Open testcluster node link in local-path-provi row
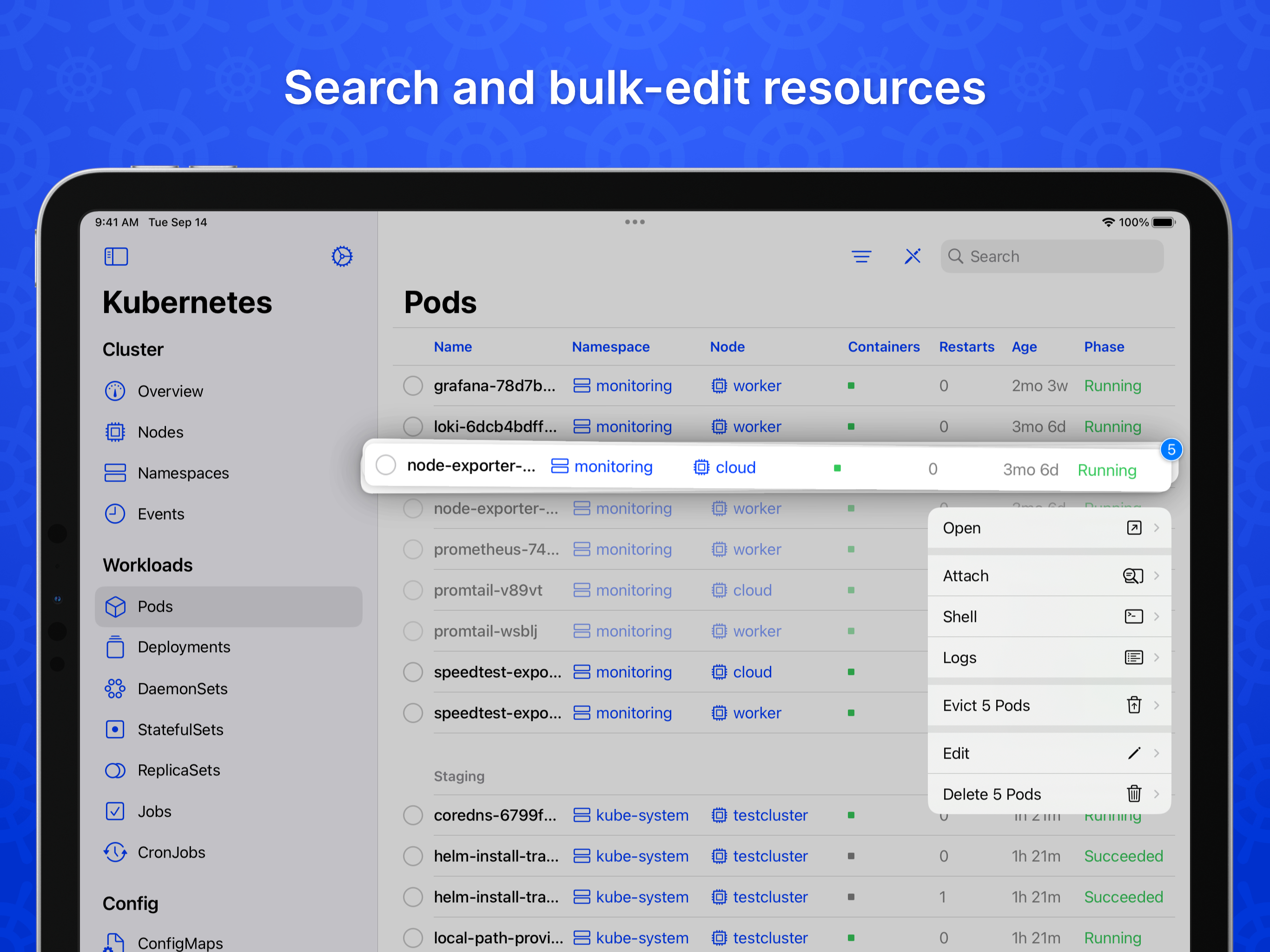The height and width of the screenshot is (952, 1270). click(759, 938)
